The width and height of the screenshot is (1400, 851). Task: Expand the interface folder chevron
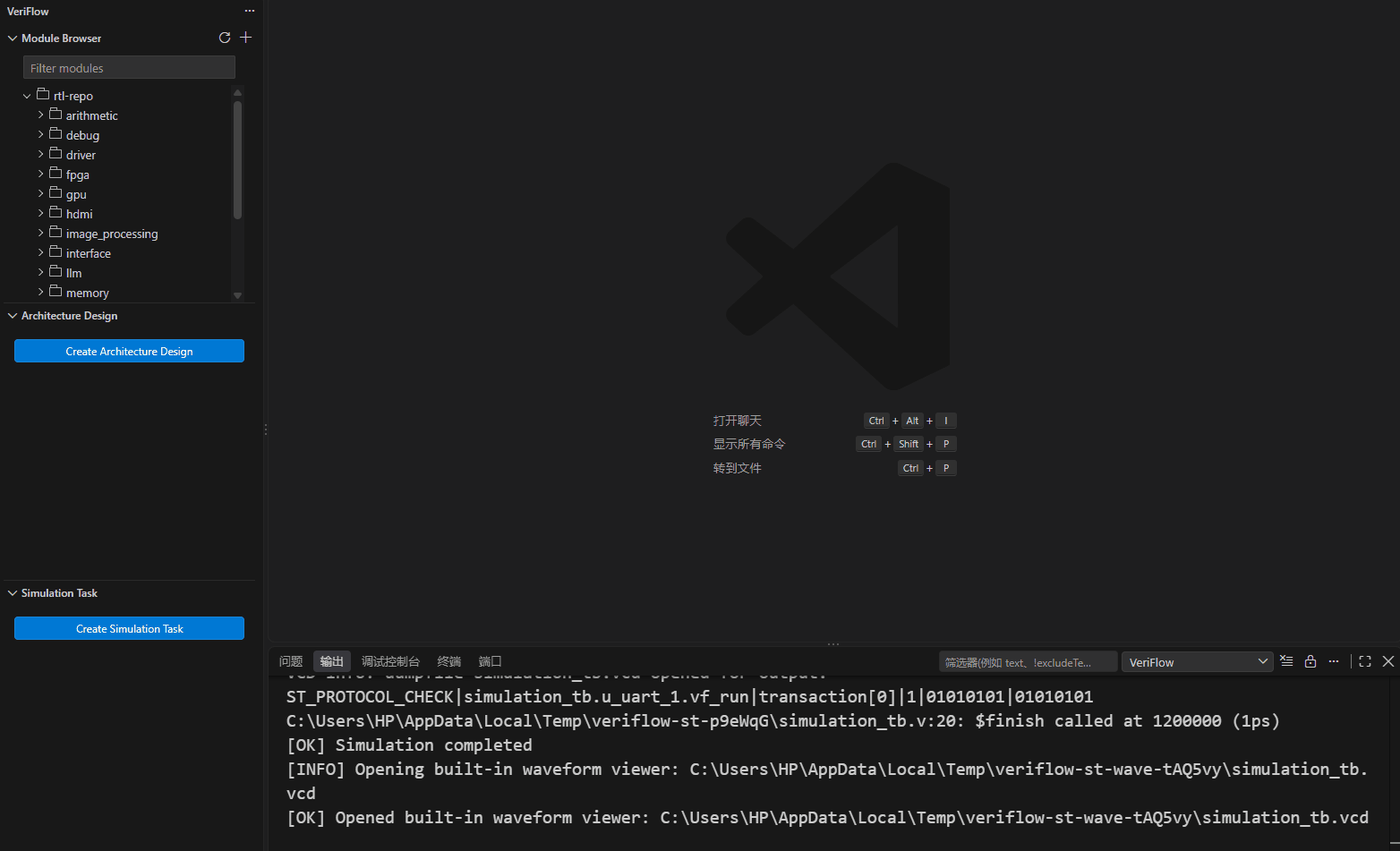40,253
